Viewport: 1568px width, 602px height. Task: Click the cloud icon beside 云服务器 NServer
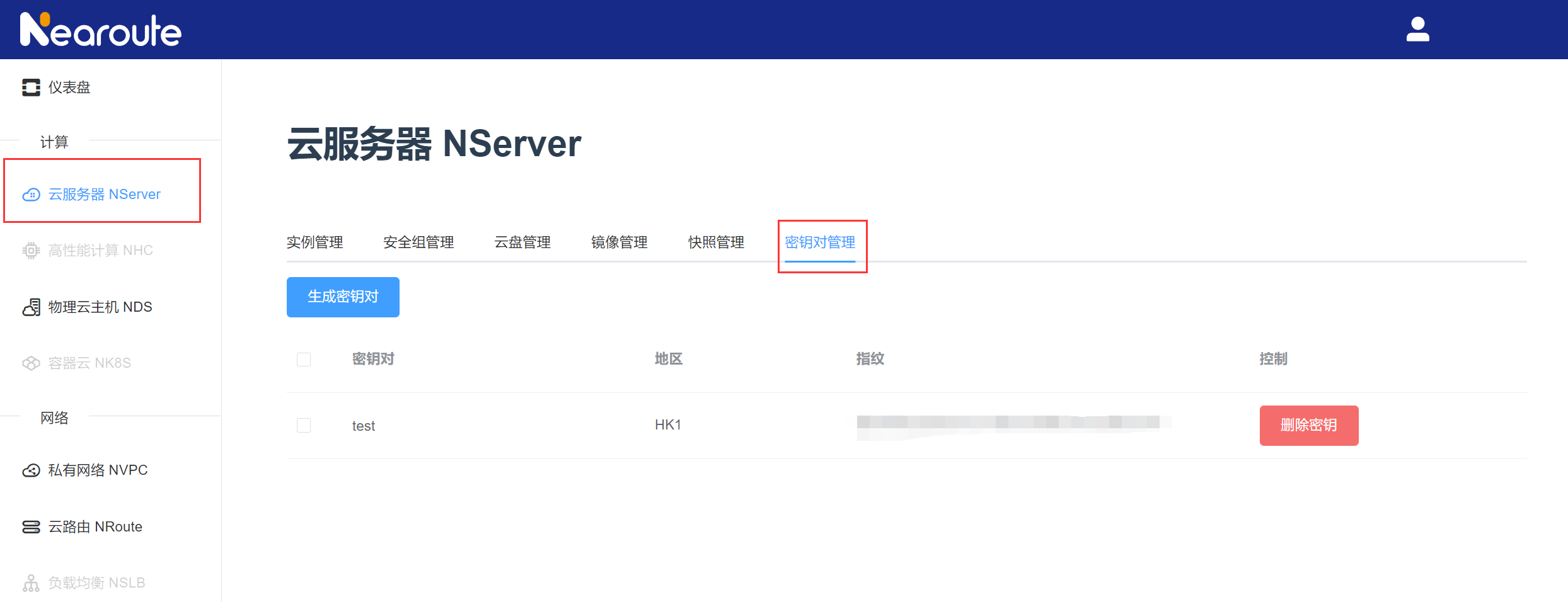pyautogui.click(x=31, y=195)
